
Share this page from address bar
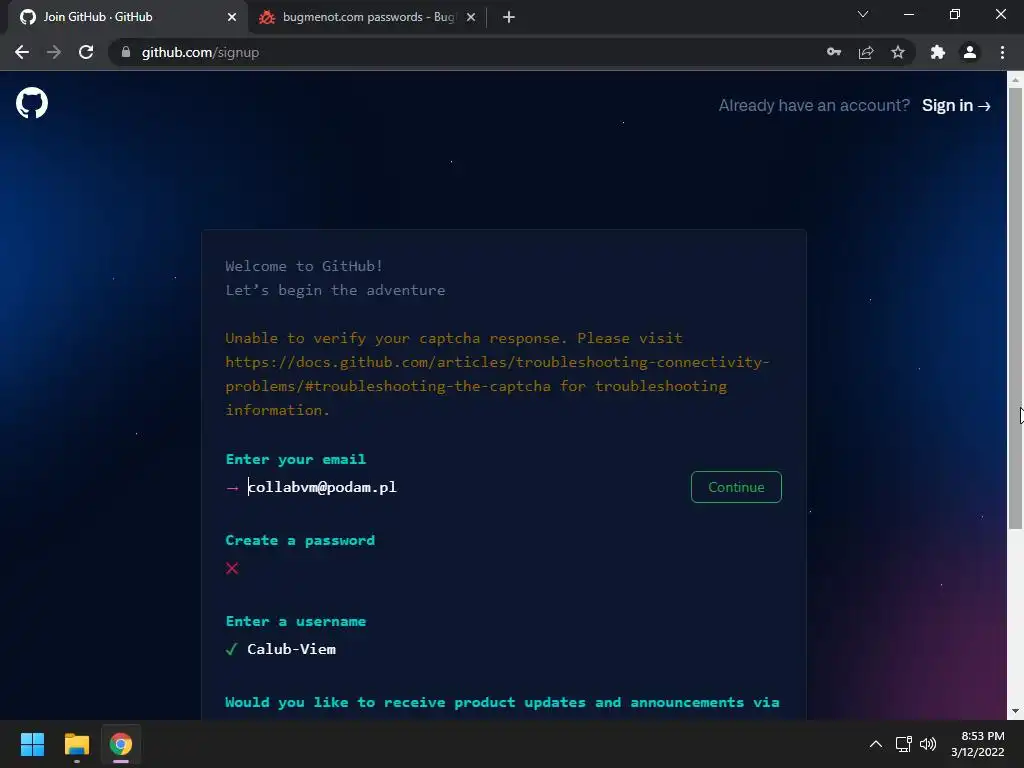[x=866, y=52]
